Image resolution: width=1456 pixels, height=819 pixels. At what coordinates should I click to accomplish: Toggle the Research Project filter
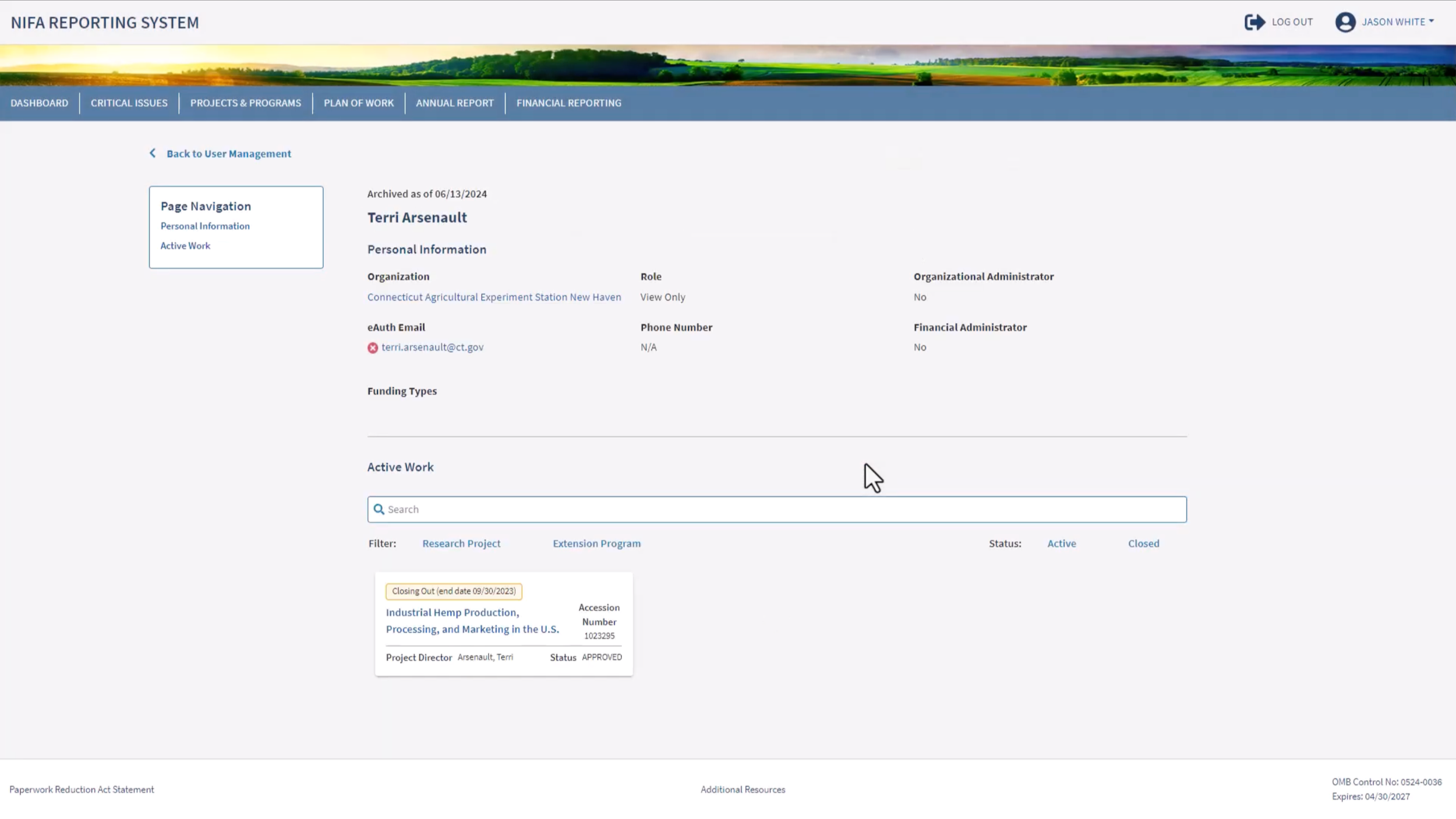pyautogui.click(x=461, y=543)
